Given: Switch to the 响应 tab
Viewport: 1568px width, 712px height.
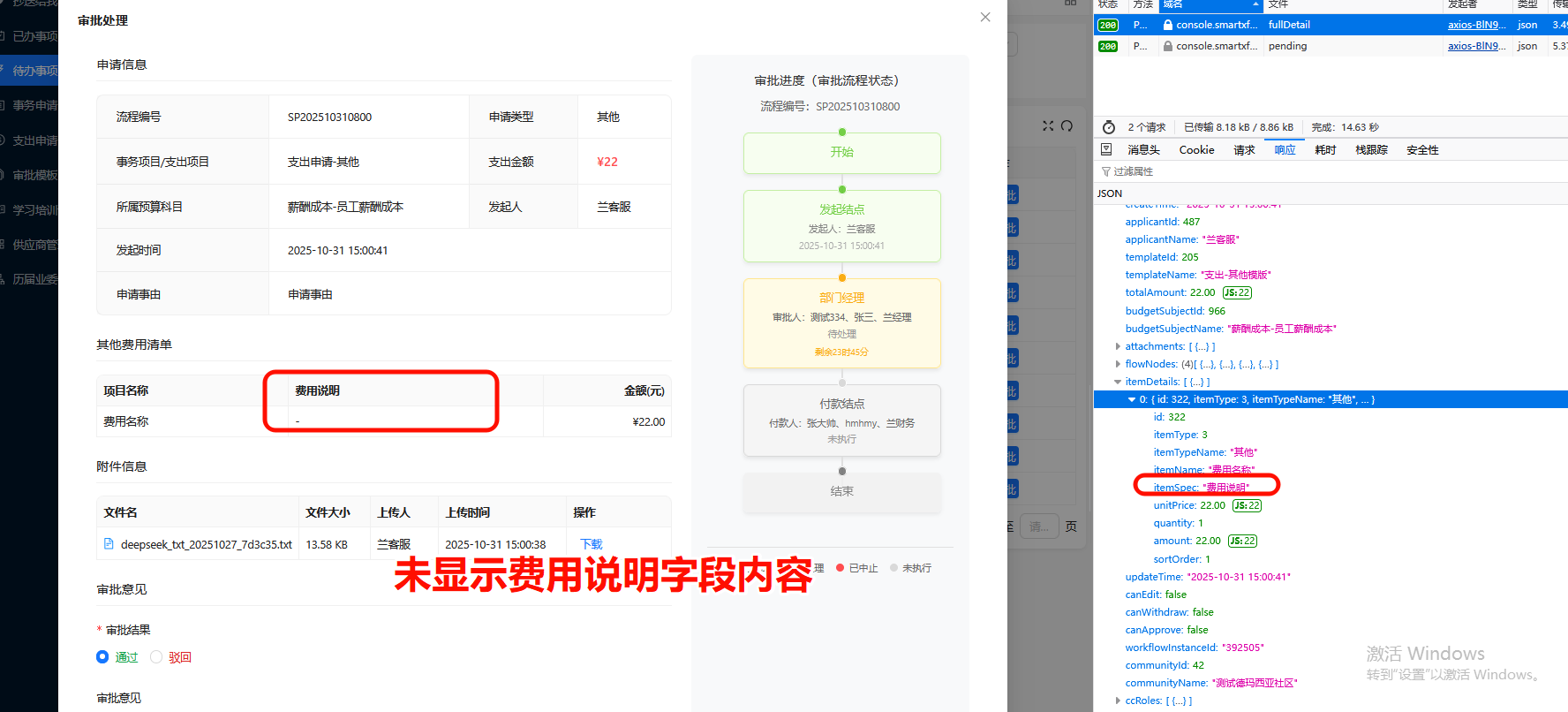Looking at the screenshot, I should [x=1285, y=149].
